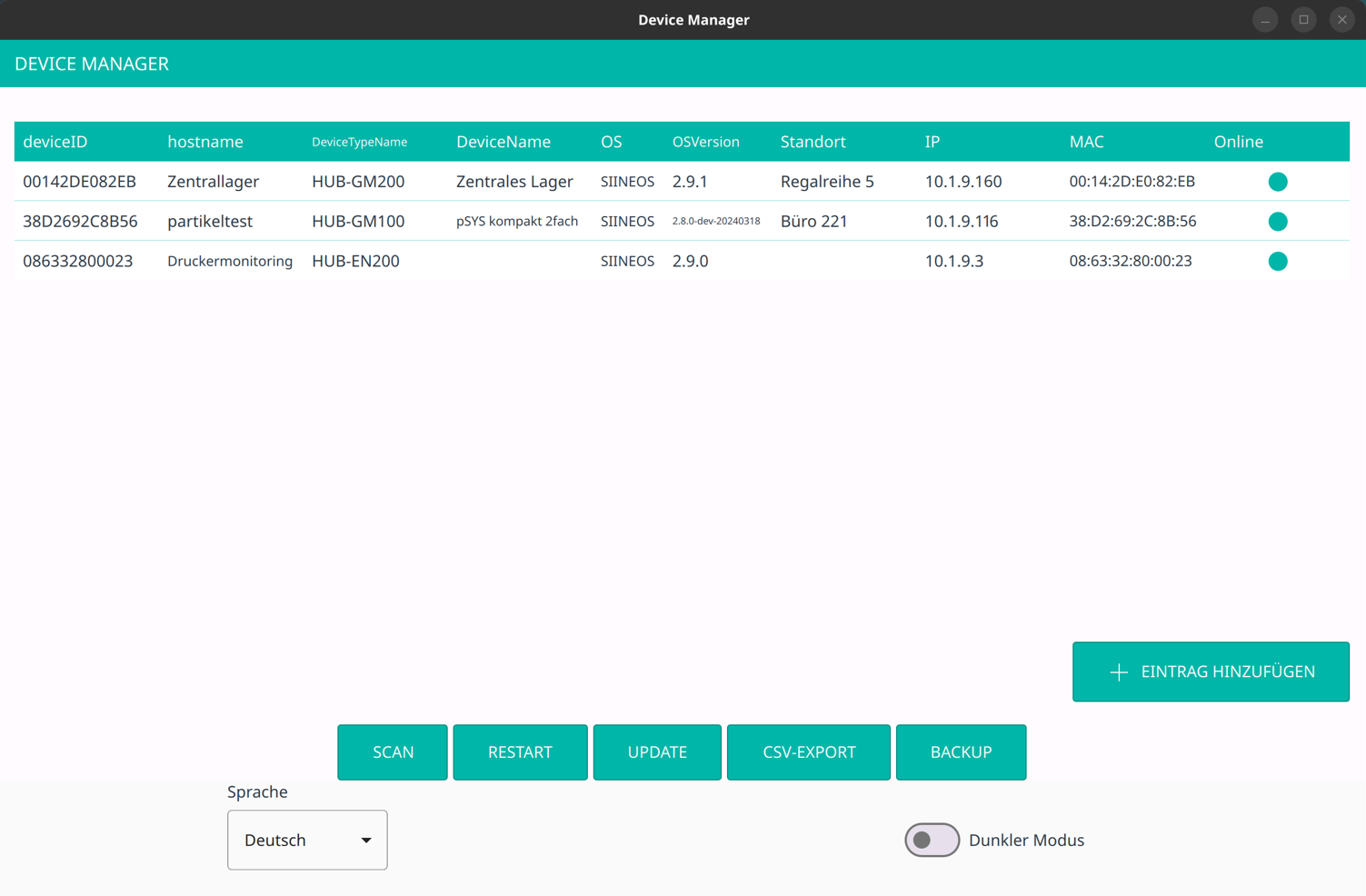1366x896 pixels.
Task: Click the Druckermonitoring online status circle
Action: click(1277, 262)
